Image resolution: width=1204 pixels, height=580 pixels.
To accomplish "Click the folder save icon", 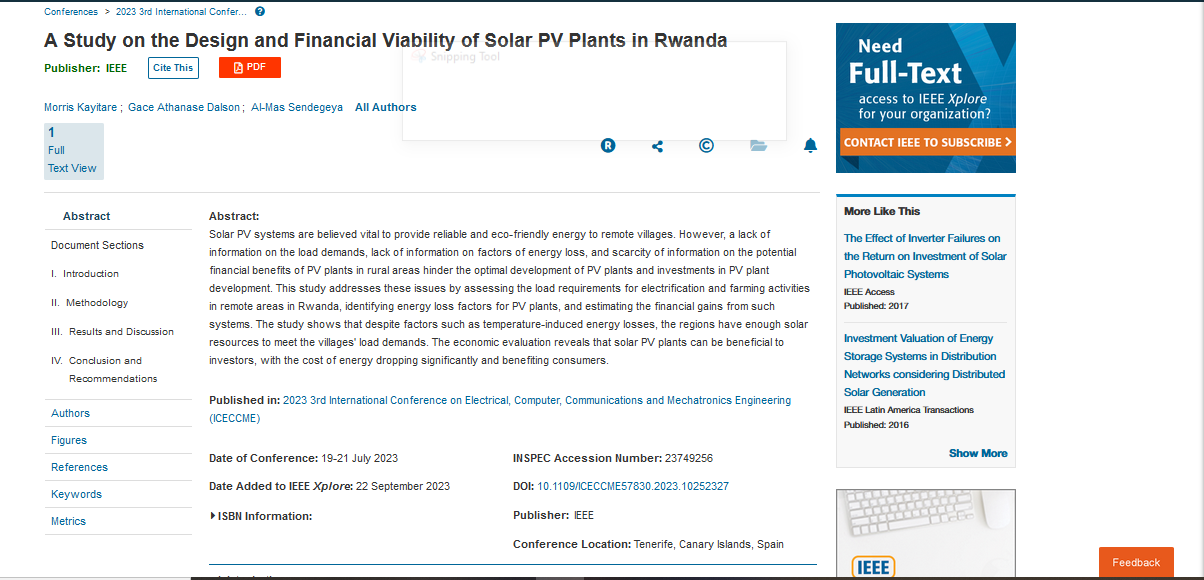I will [758, 146].
